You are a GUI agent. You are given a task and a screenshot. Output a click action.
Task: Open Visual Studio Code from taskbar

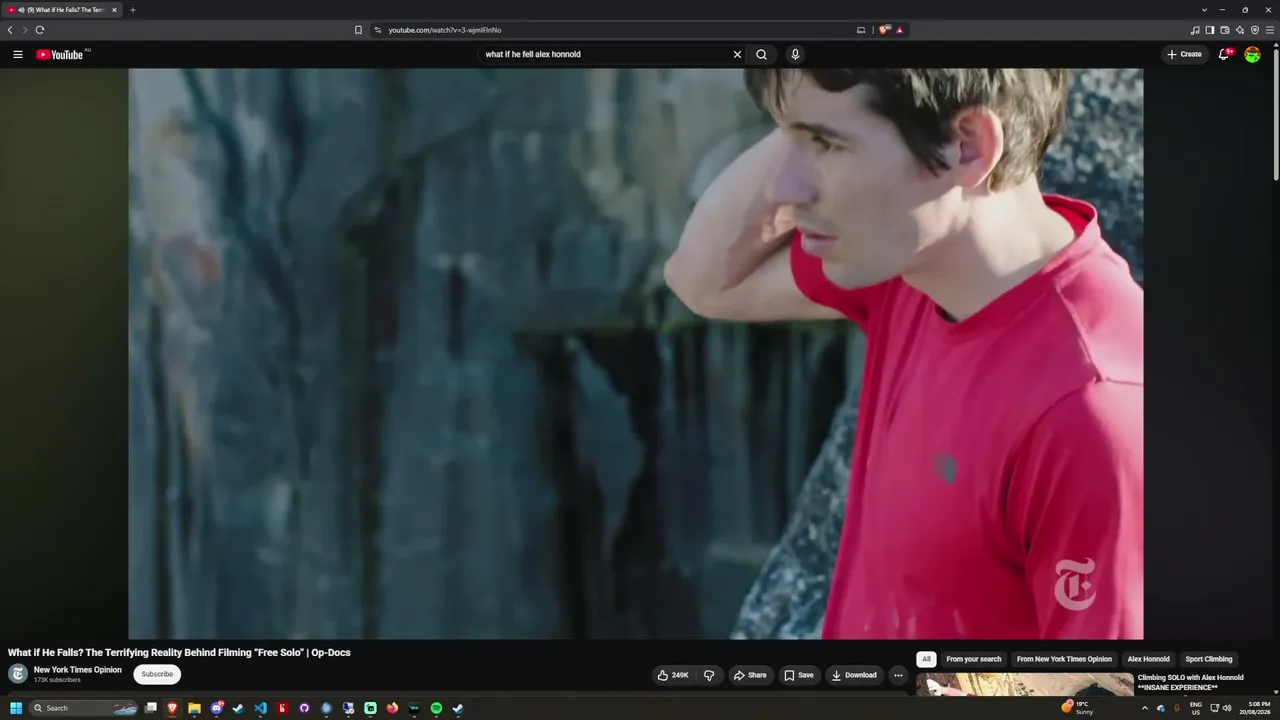(x=260, y=708)
